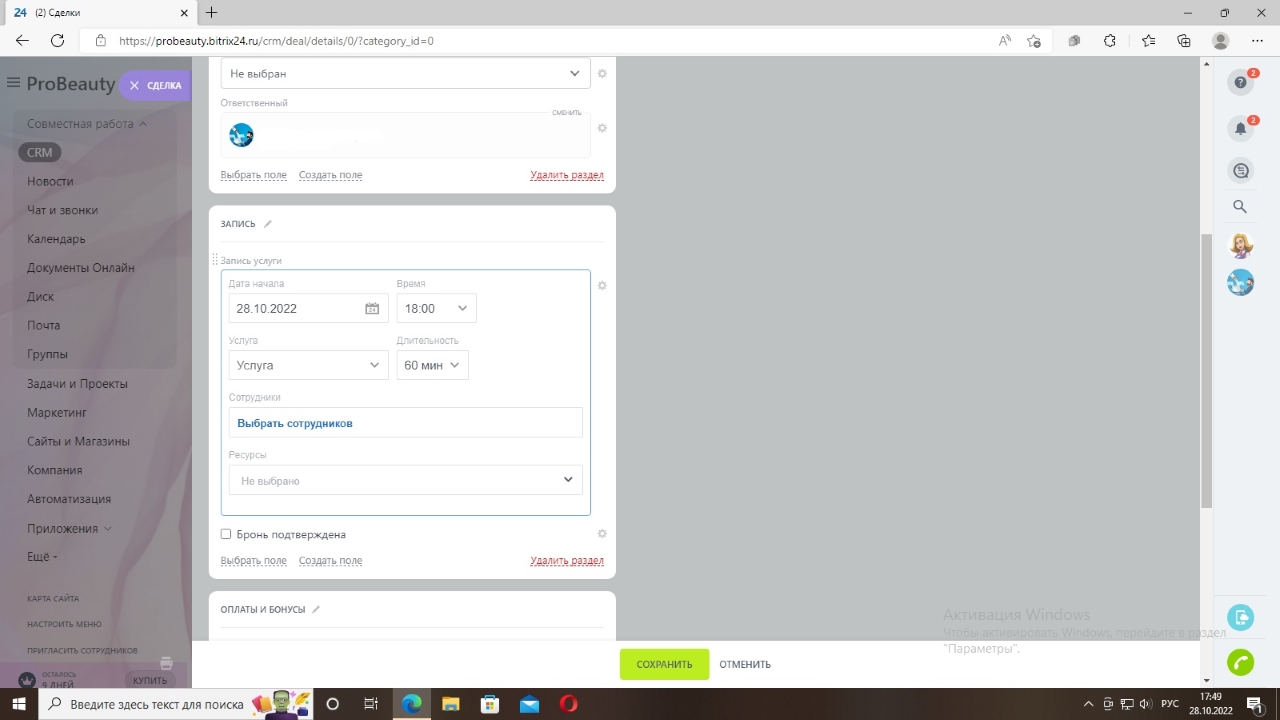The image size is (1280, 720).
Task: Open File Explorer from the taskbar
Action: pos(450,704)
